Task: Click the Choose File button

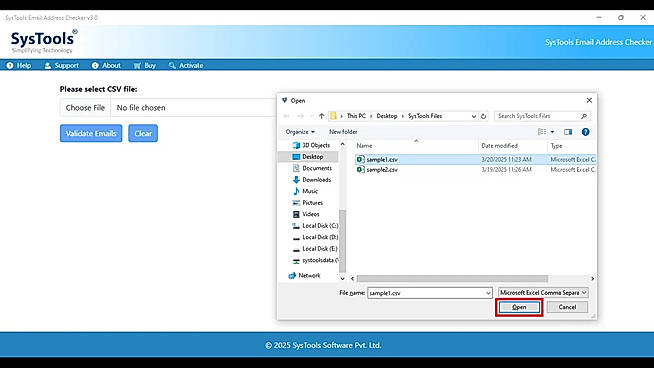Action: click(x=85, y=108)
